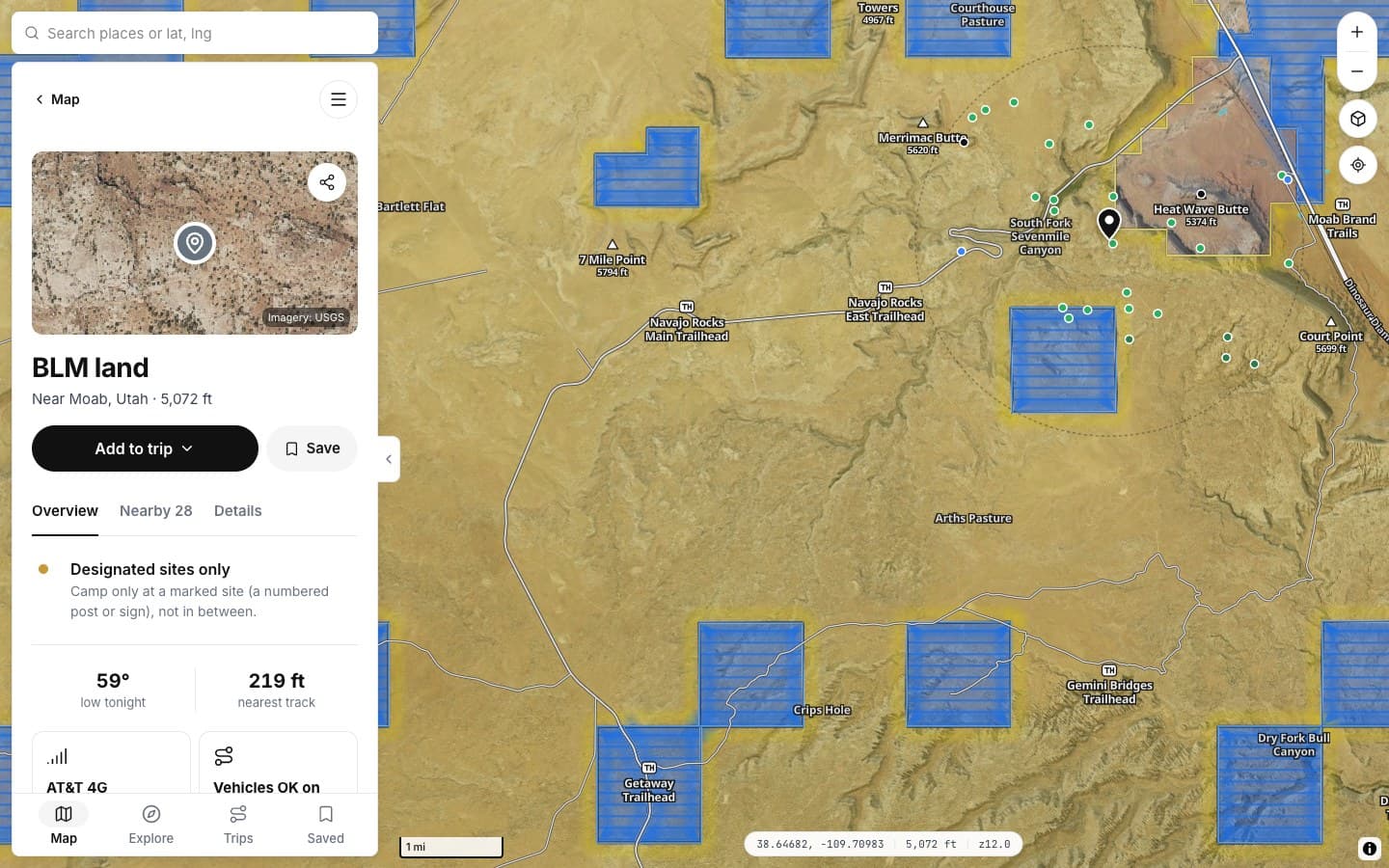The height and width of the screenshot is (868, 1389).
Task: Save this location with bookmark button
Action: pos(312,448)
